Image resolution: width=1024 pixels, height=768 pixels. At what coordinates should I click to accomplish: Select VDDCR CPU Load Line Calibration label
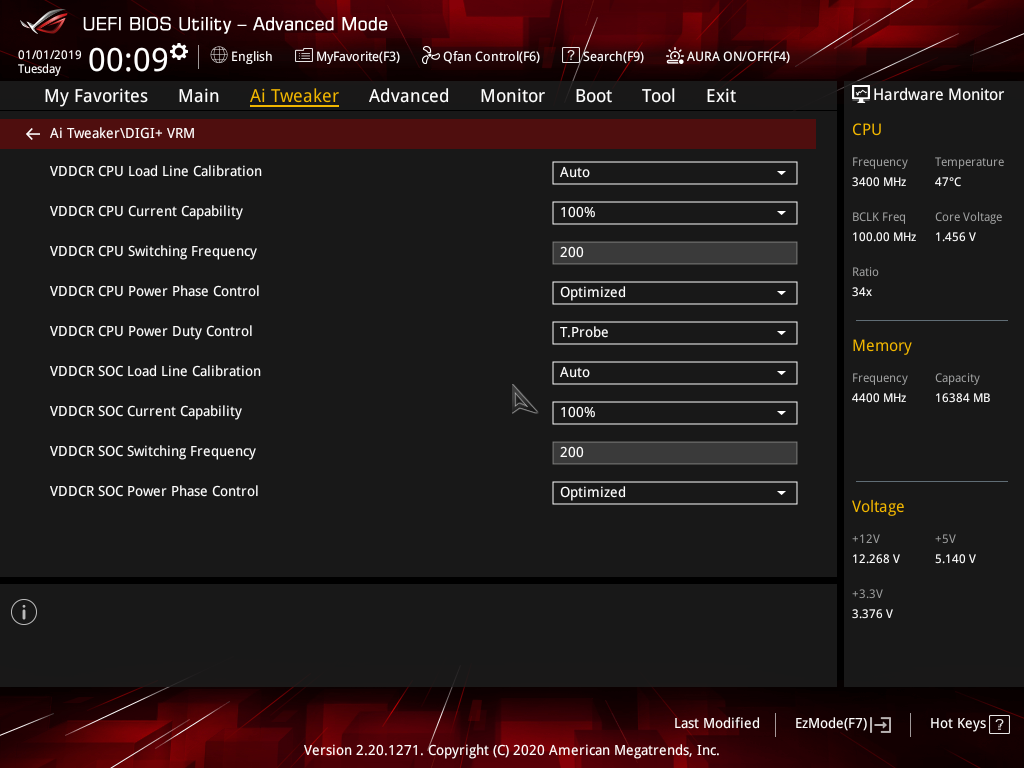coord(155,172)
